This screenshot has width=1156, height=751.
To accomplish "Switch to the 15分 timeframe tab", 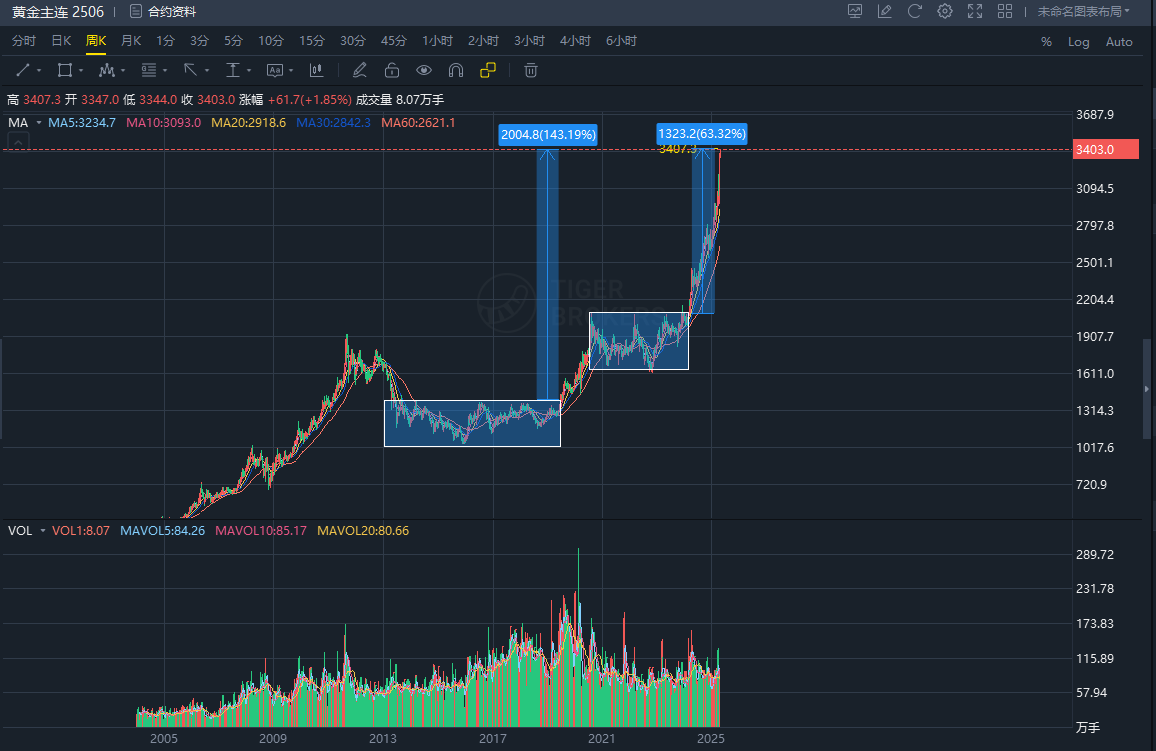I will (311, 41).
